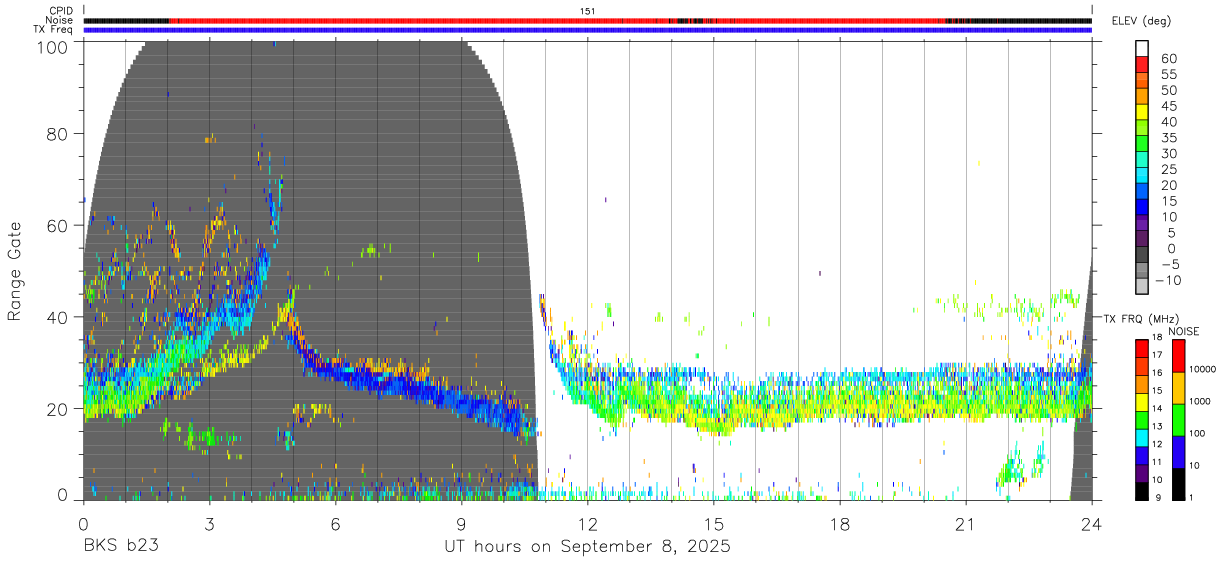
Task: Click the elevation legend value 25
Action: (1167, 169)
